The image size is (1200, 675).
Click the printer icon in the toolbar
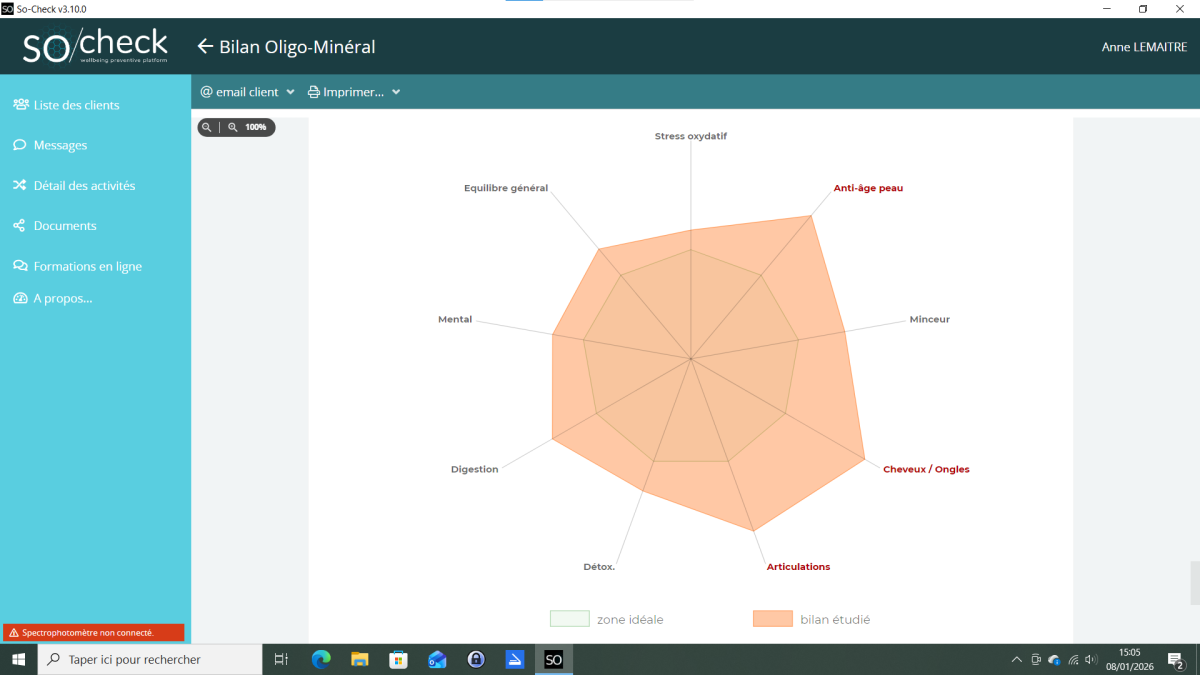(x=313, y=92)
